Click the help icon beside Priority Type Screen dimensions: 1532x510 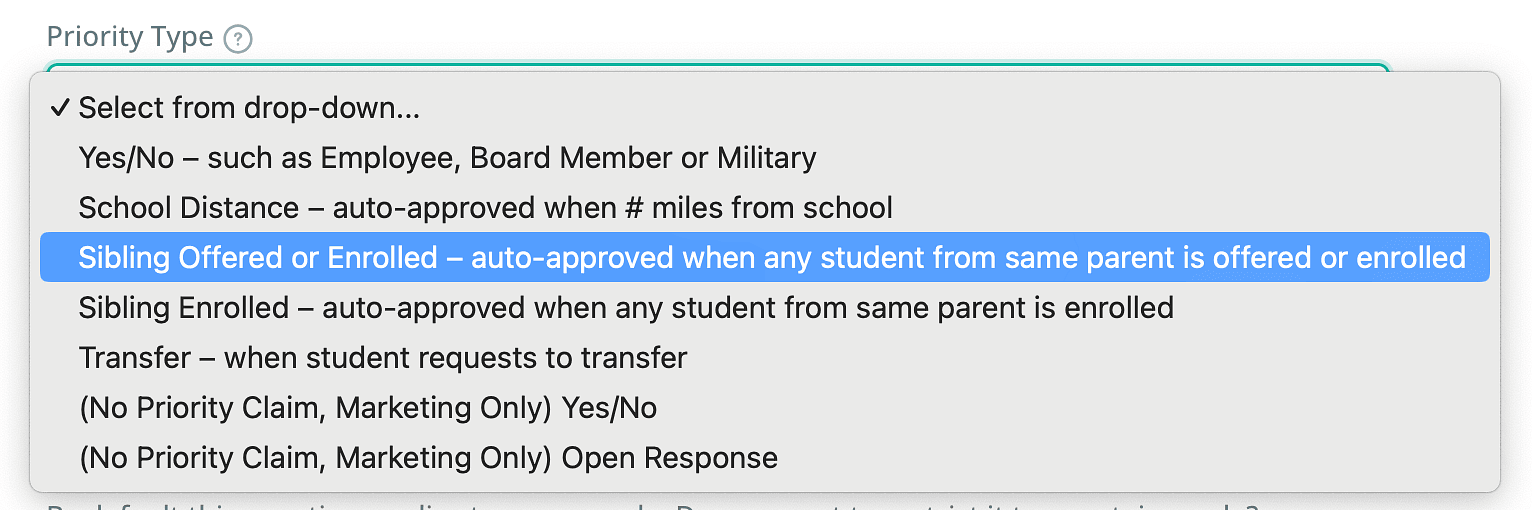(x=237, y=39)
